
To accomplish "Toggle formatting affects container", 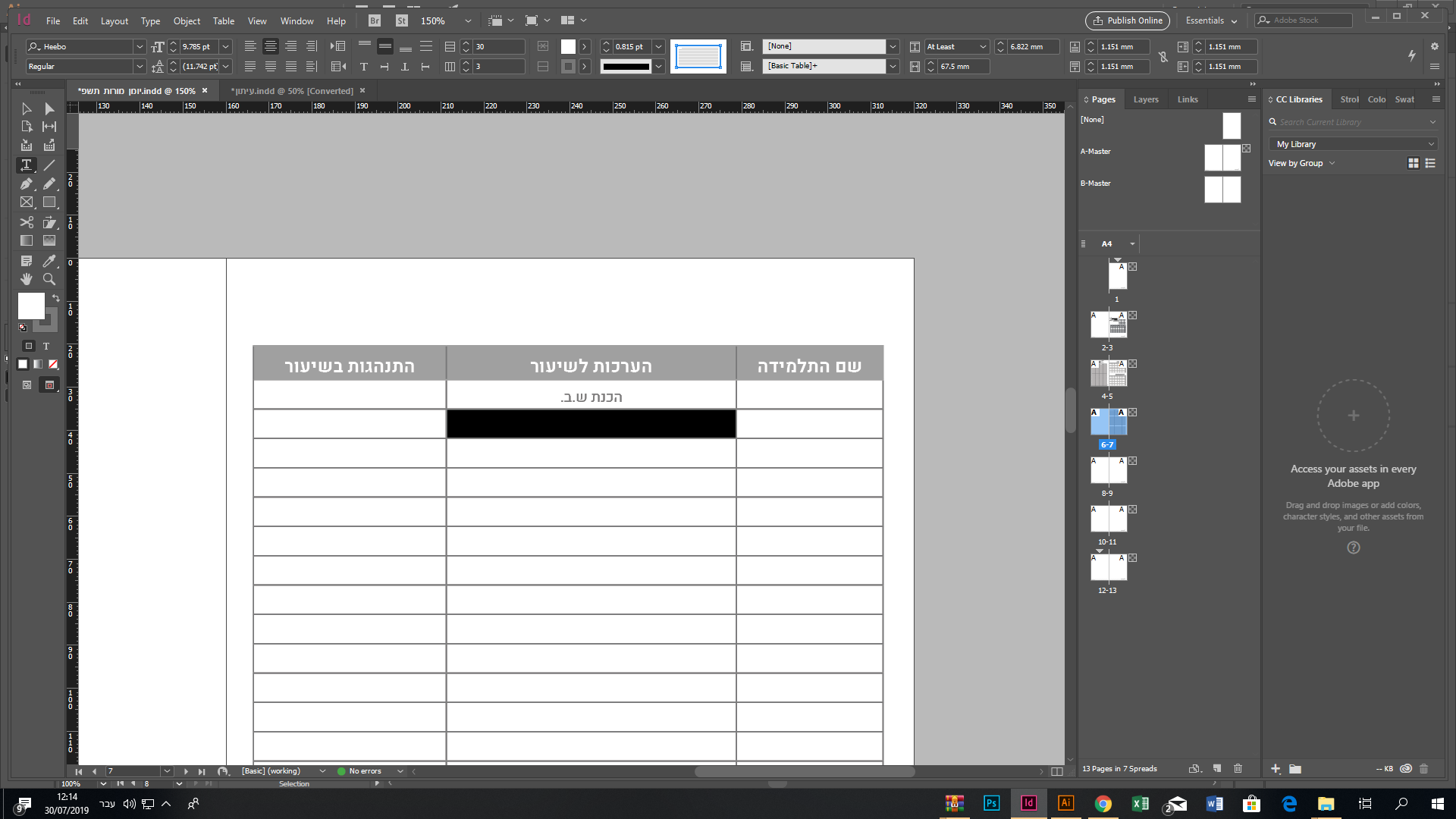I will pos(29,346).
